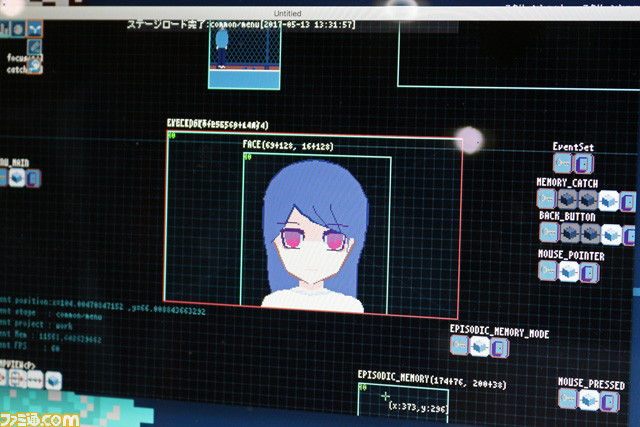Select the branch-shaped tool icon at top left
Image resolution: width=640 pixels, height=427 pixels.
point(35,29)
